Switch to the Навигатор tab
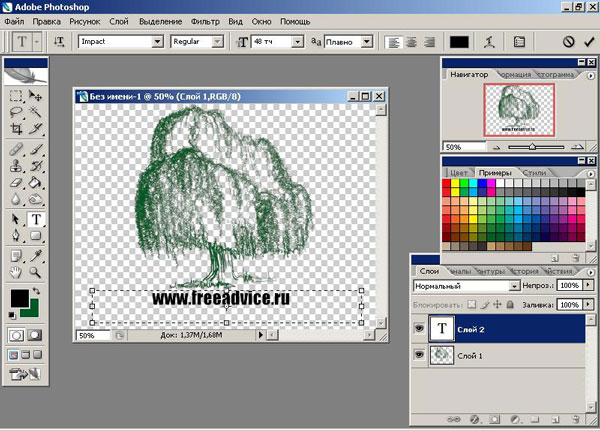 point(469,75)
